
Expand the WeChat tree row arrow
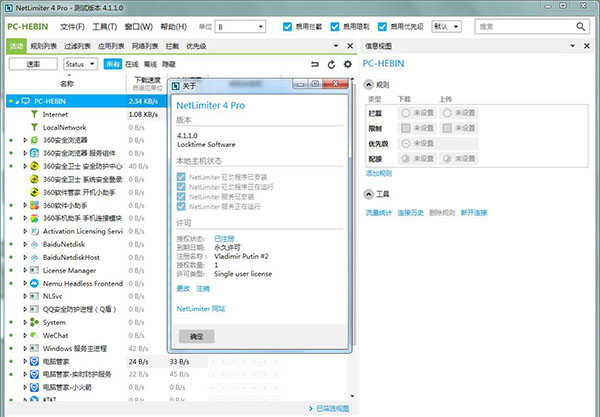25,335
